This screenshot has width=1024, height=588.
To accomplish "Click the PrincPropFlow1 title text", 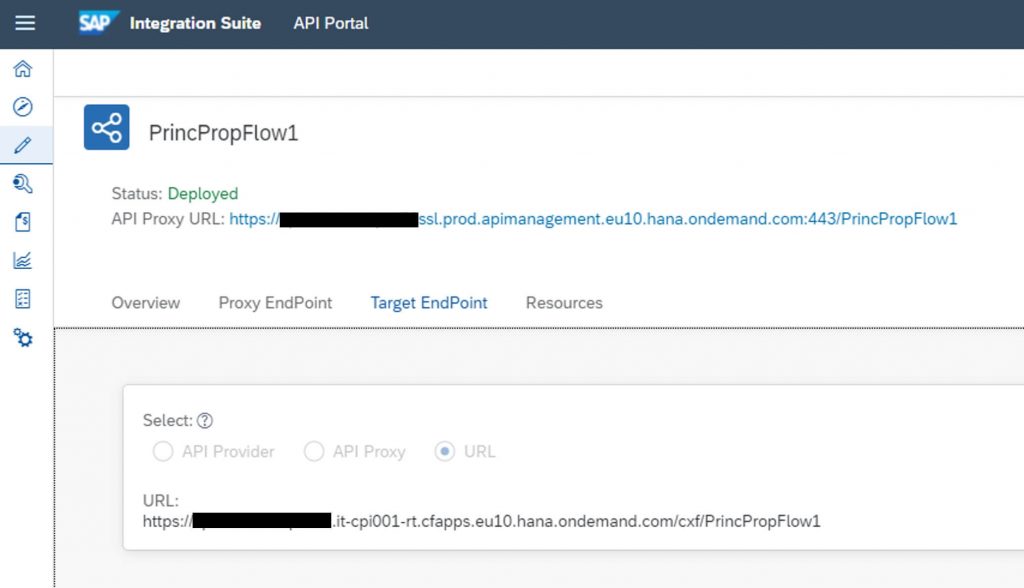I will click(x=223, y=133).
